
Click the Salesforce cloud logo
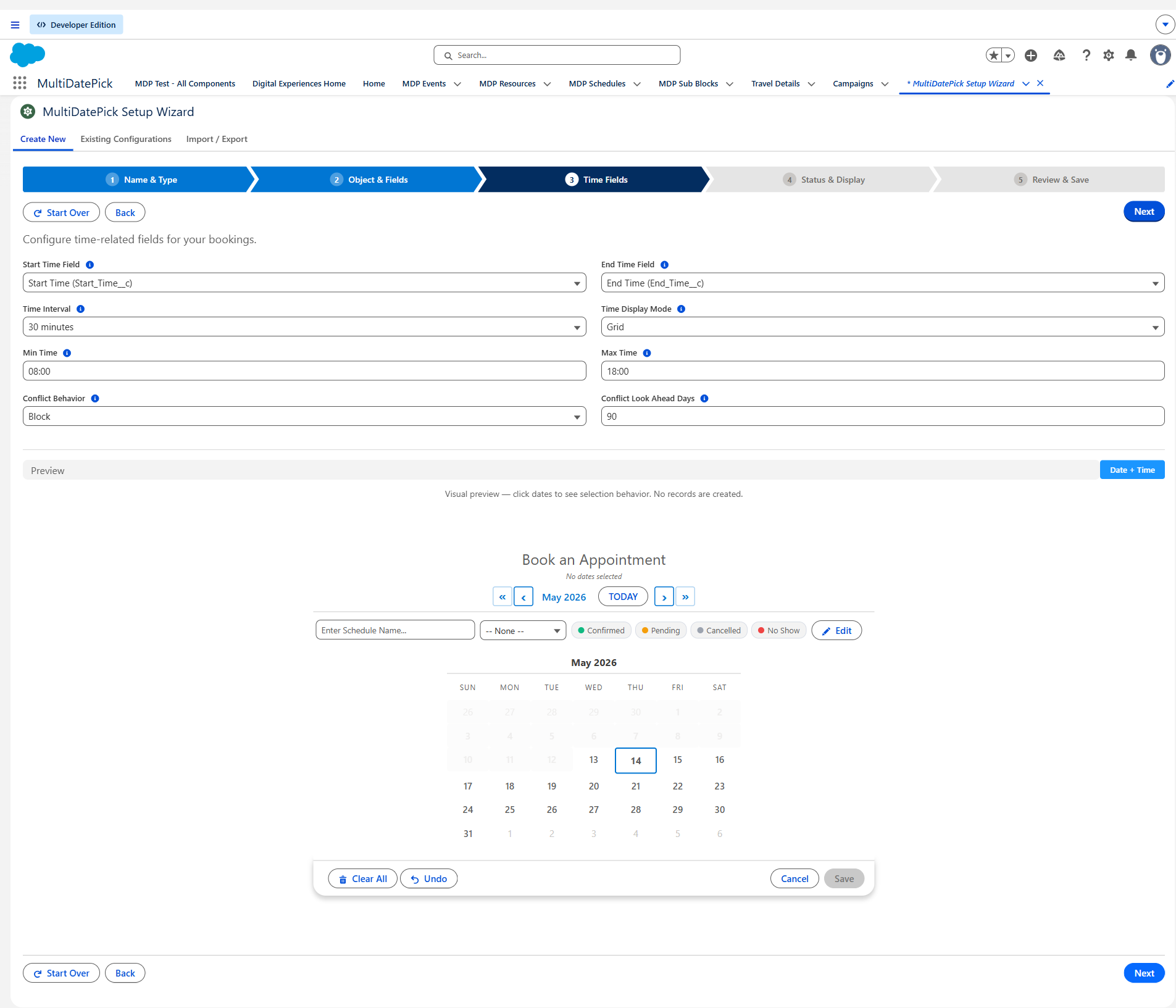tap(28, 55)
